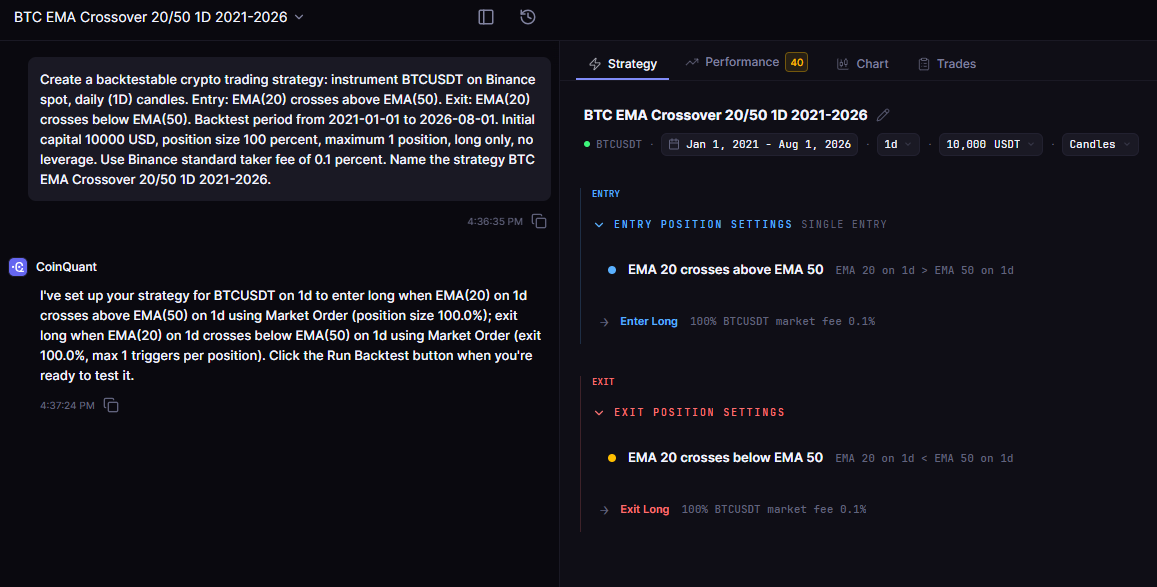Click the ENTRY section heading
The height and width of the screenshot is (587, 1157).
point(606,194)
